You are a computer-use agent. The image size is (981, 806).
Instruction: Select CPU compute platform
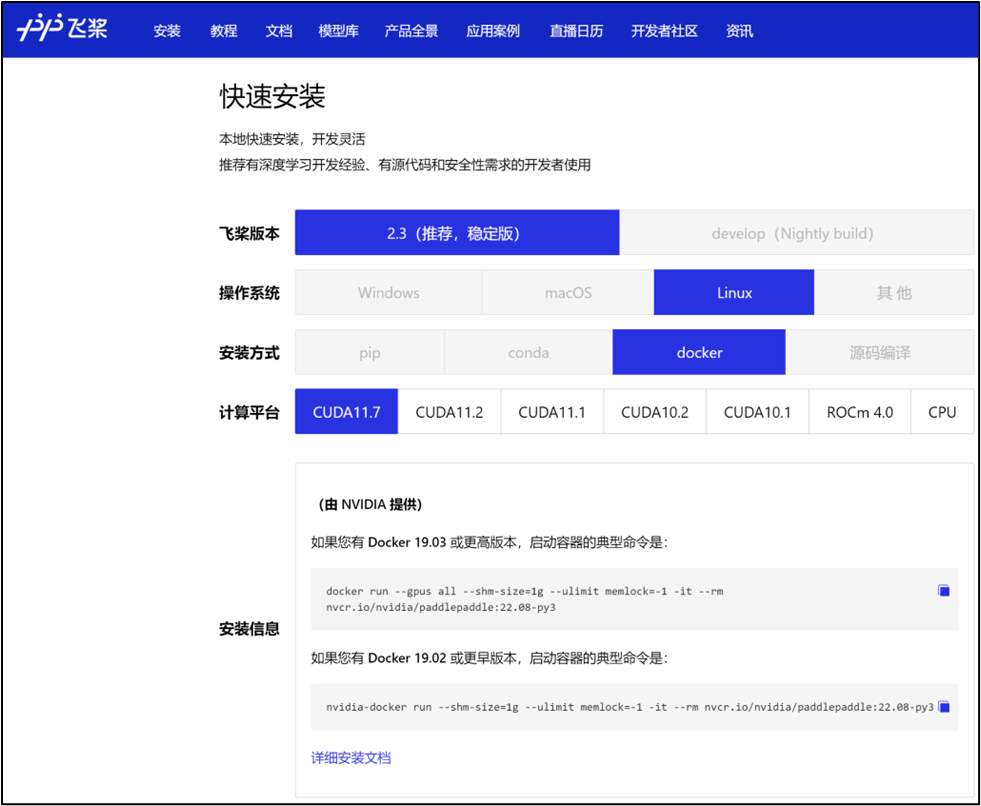click(942, 412)
